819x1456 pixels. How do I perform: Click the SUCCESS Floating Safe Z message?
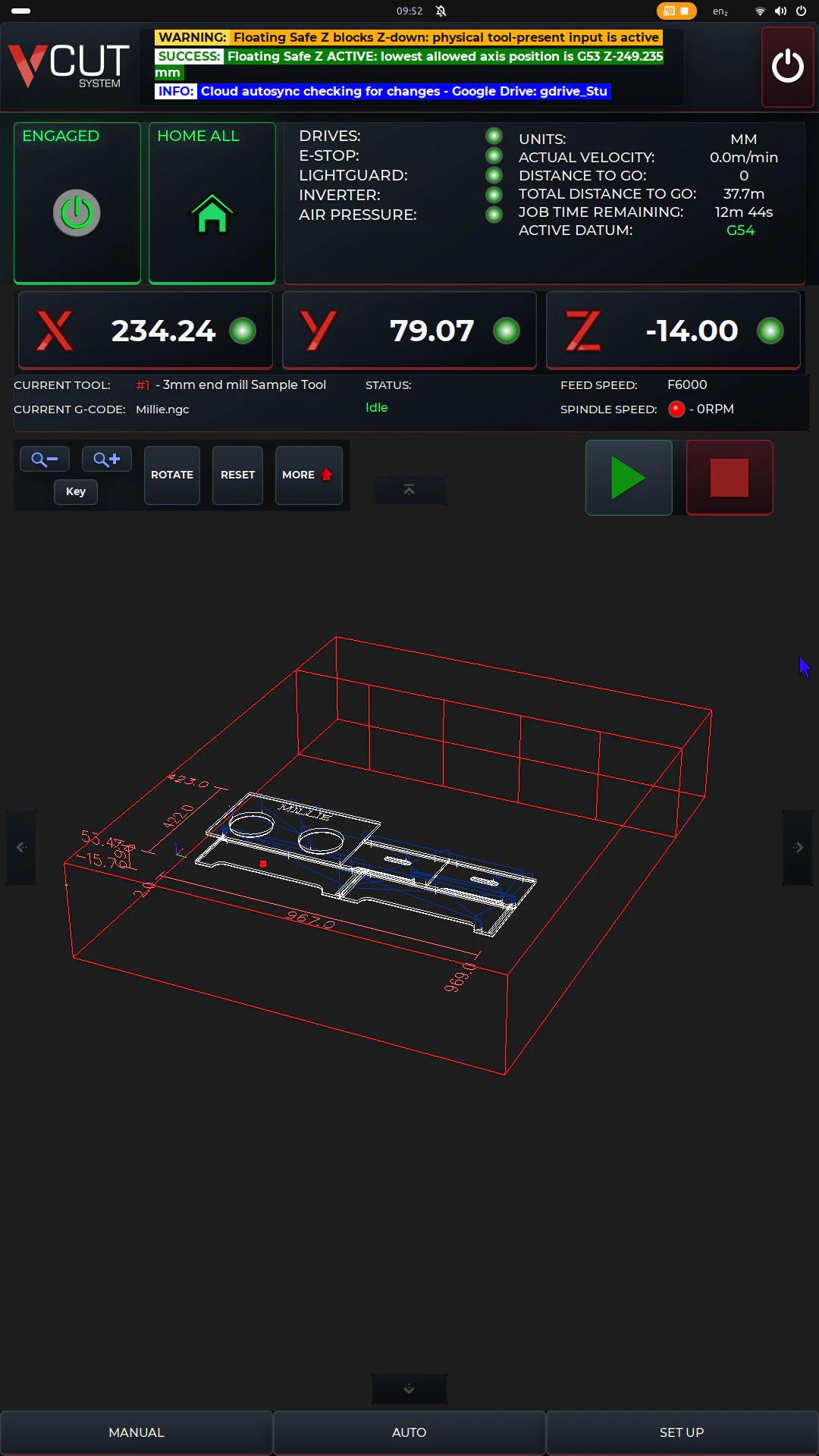click(409, 64)
